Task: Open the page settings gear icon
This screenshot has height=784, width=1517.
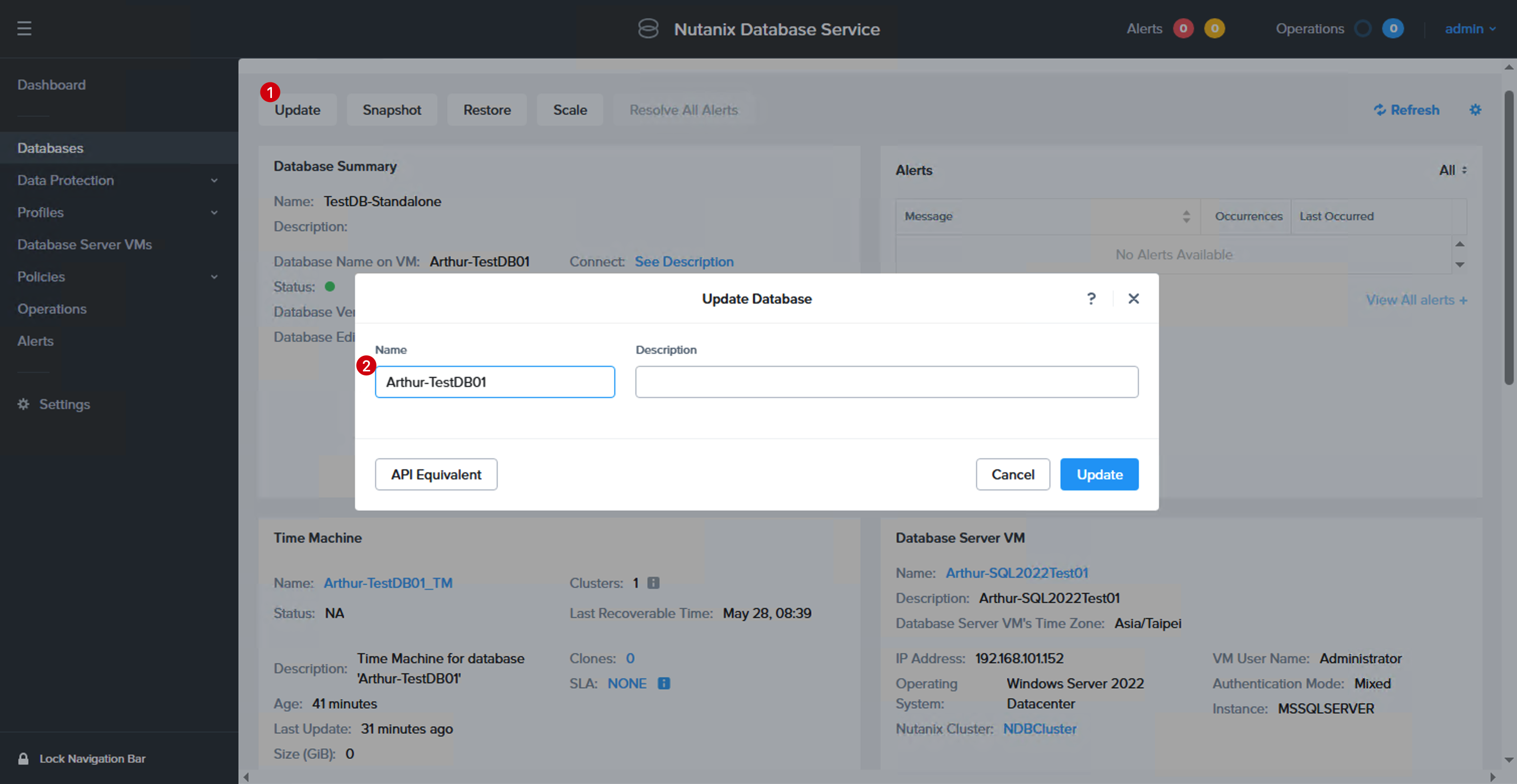Action: click(x=1475, y=110)
